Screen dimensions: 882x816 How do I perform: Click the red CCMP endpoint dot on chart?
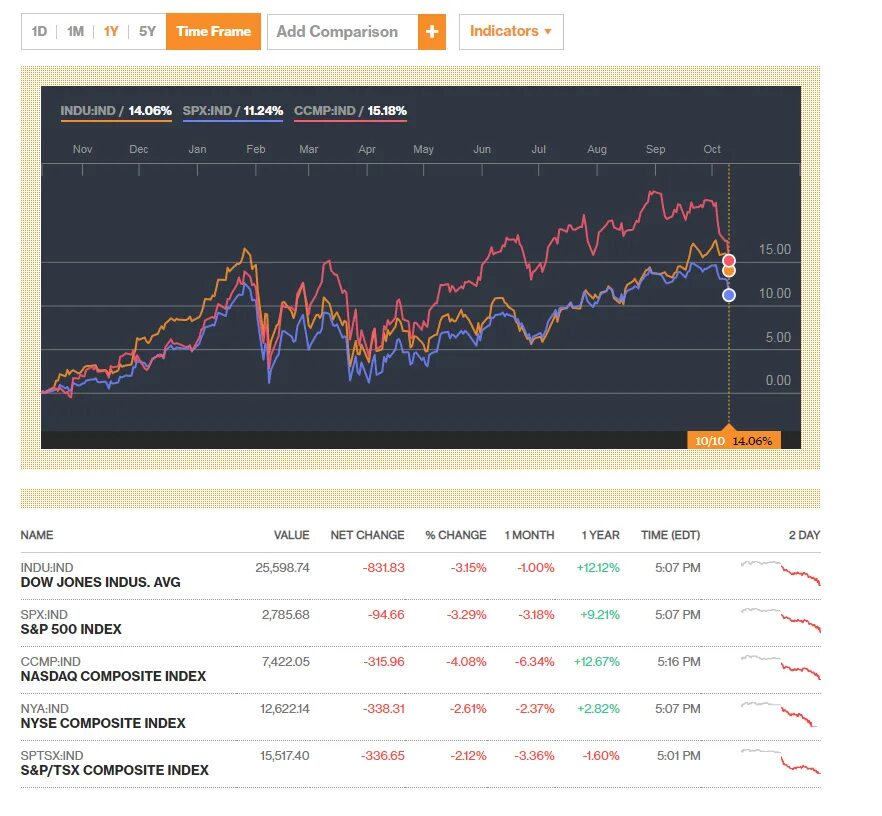pos(728,261)
